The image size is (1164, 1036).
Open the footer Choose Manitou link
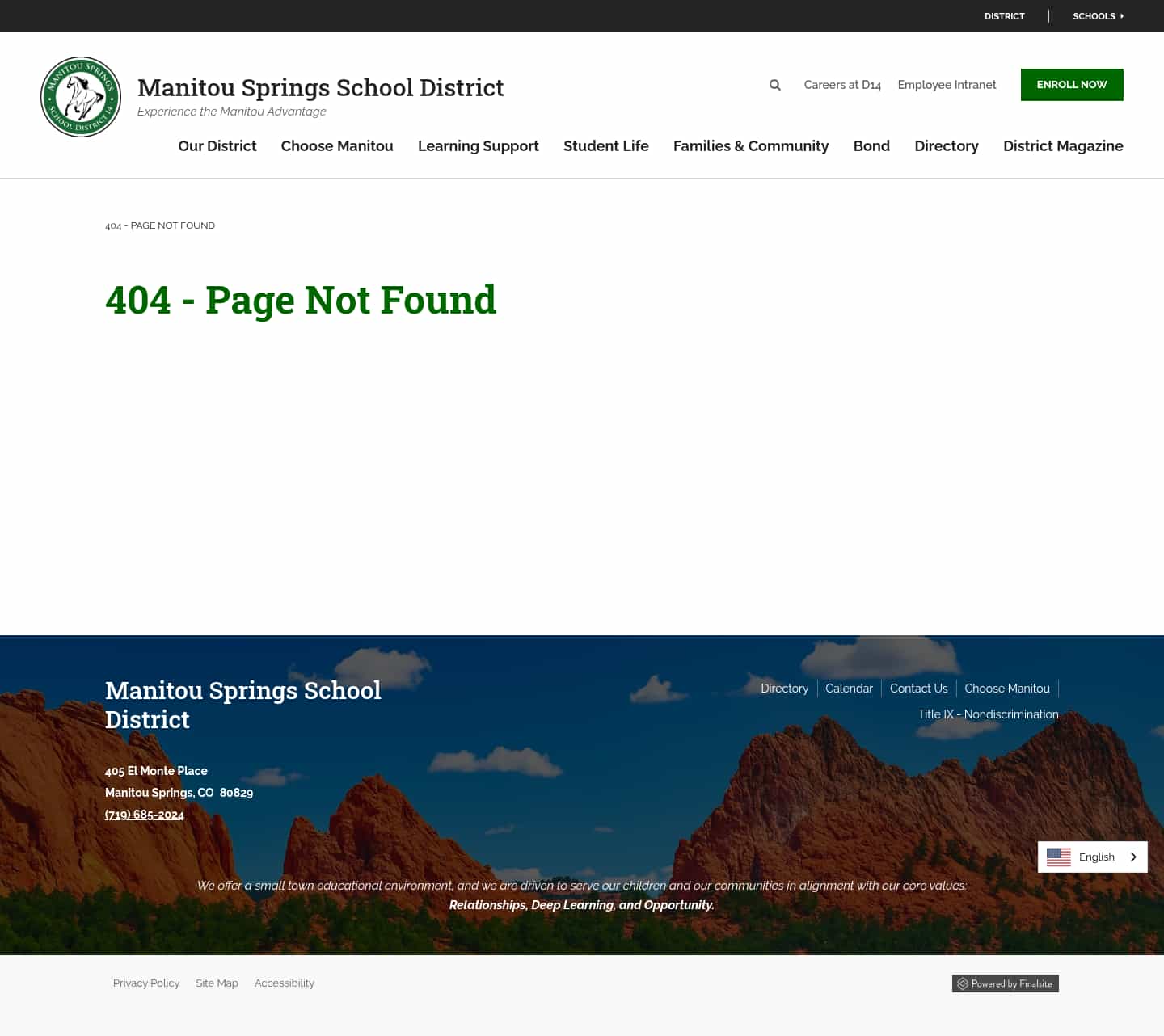point(1007,689)
